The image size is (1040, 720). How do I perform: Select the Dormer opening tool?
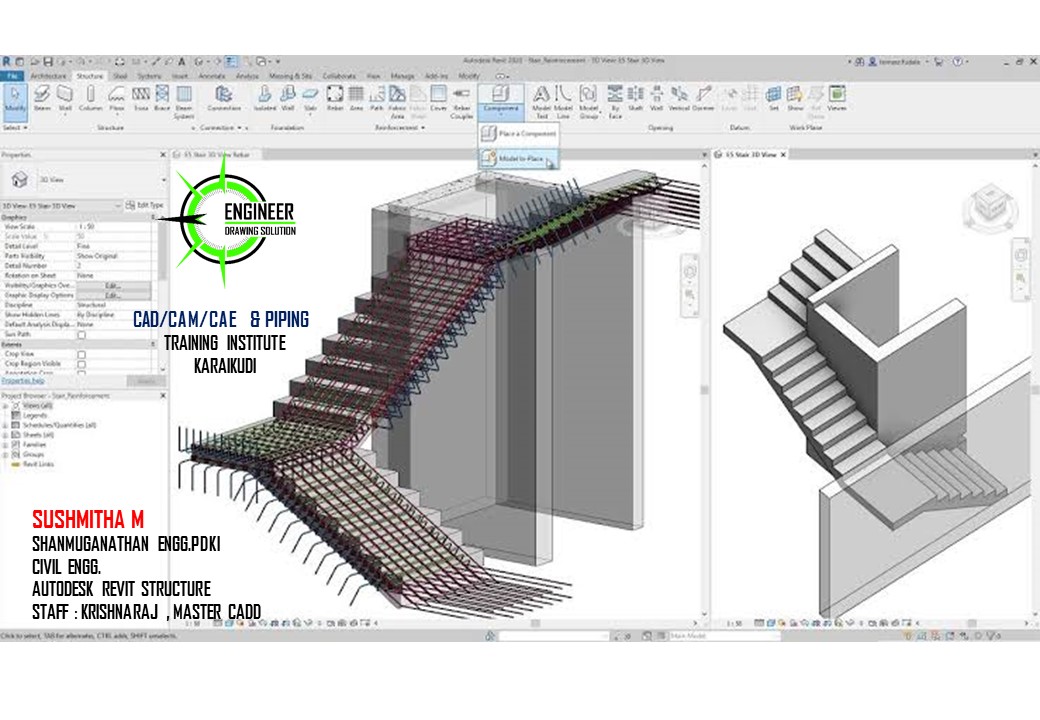pyautogui.click(x=703, y=98)
